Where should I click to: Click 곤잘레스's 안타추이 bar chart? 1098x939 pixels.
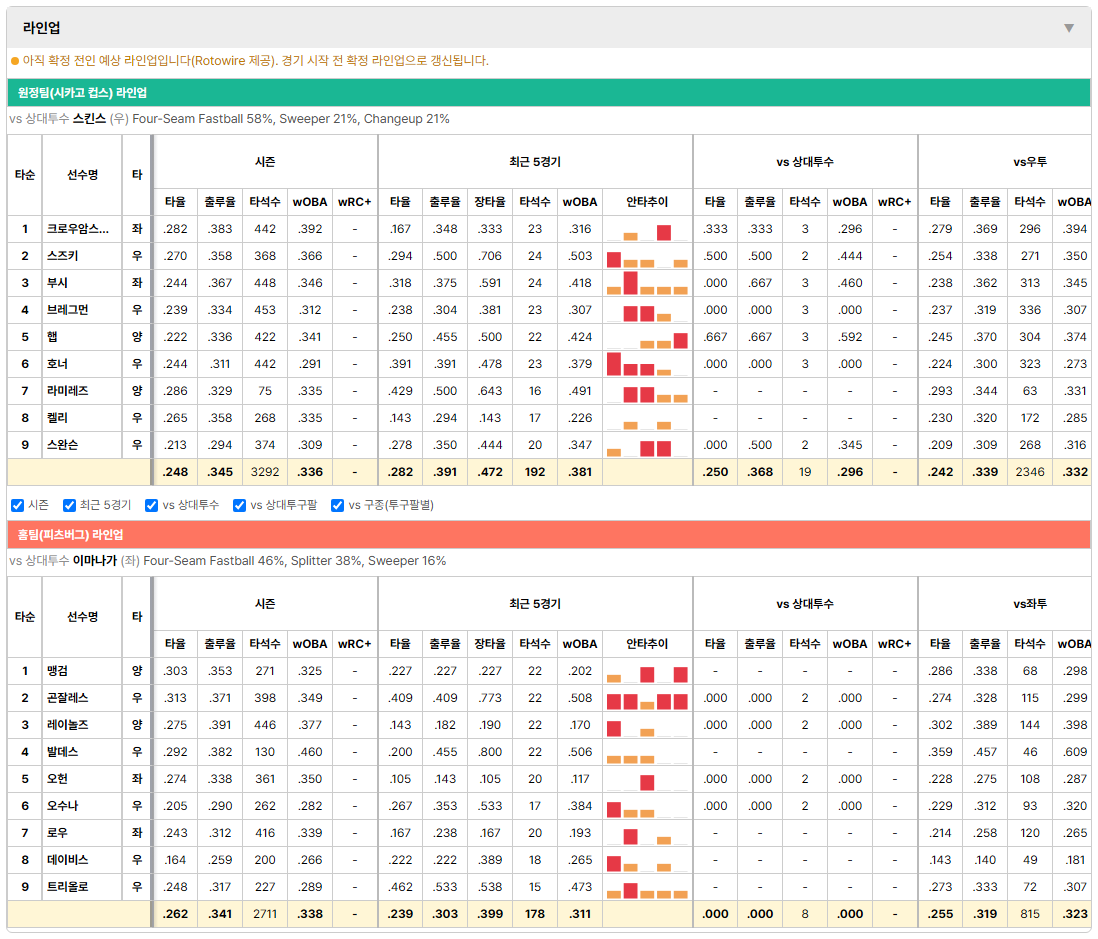click(x=647, y=698)
